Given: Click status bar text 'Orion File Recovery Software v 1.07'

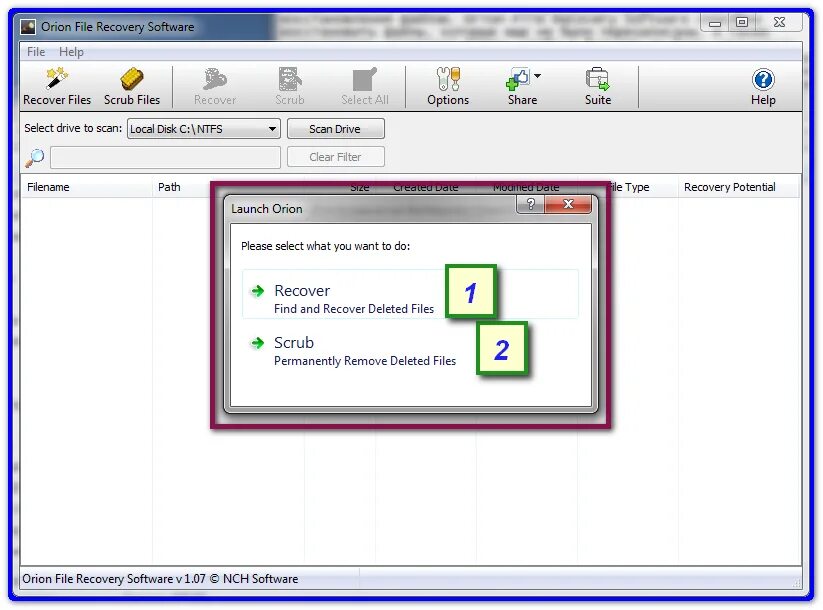Looking at the screenshot, I should pyautogui.click(x=114, y=579).
